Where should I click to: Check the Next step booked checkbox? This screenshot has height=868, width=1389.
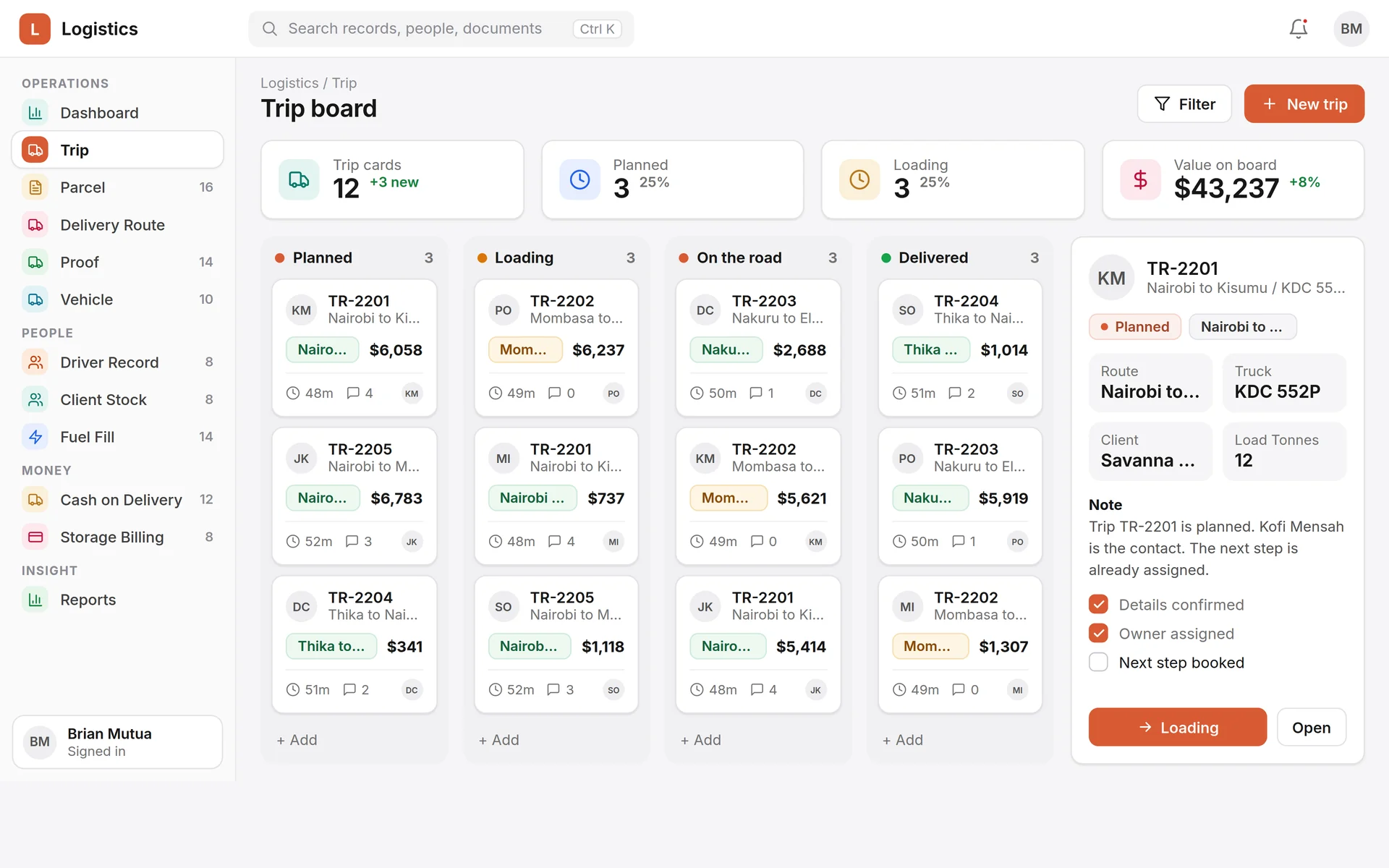(1098, 662)
